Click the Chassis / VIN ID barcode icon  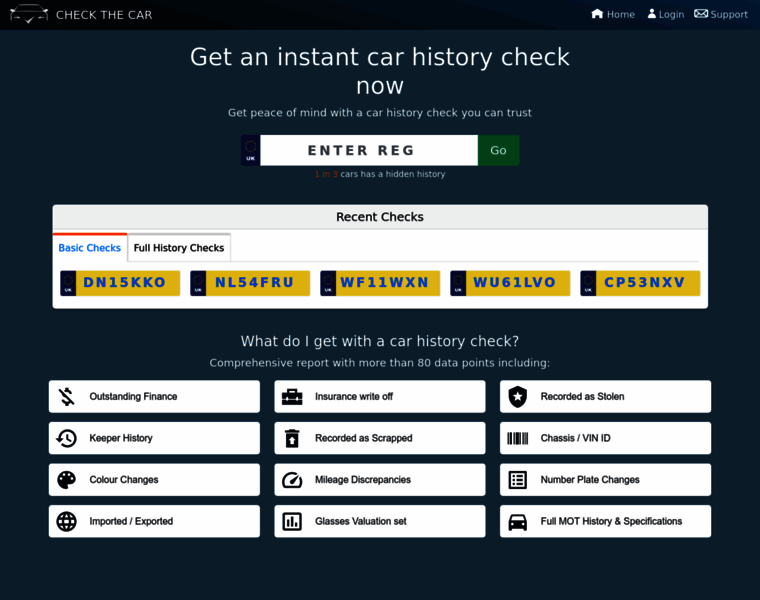(x=518, y=438)
